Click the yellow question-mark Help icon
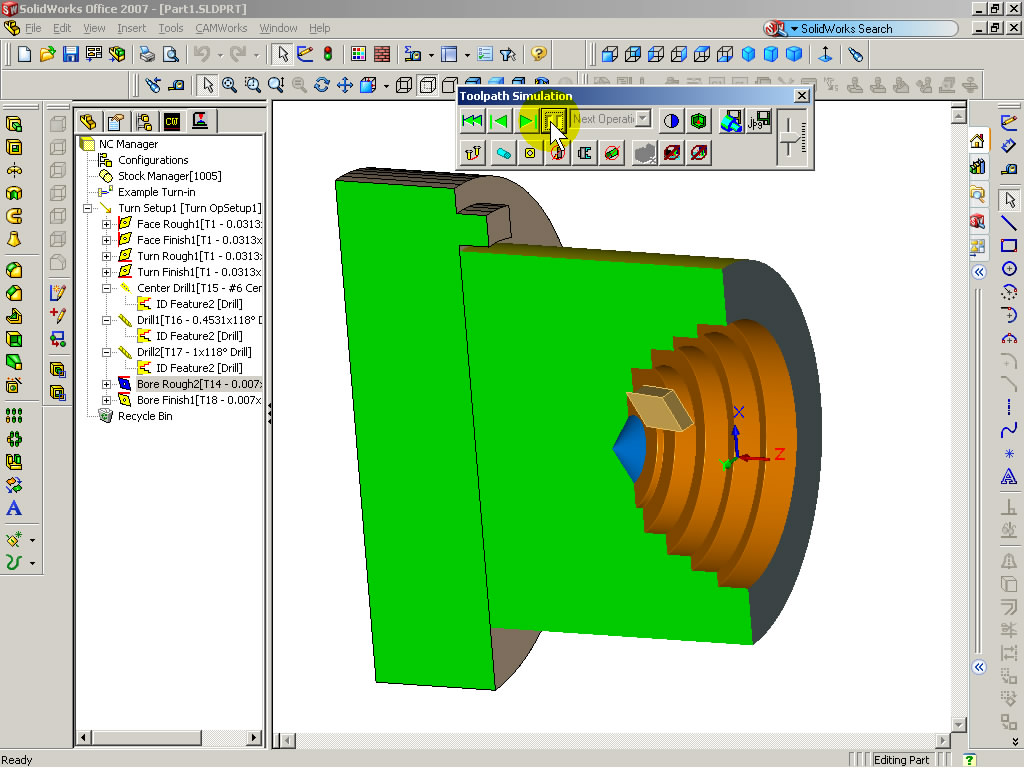The height and width of the screenshot is (768, 1024). [538, 54]
